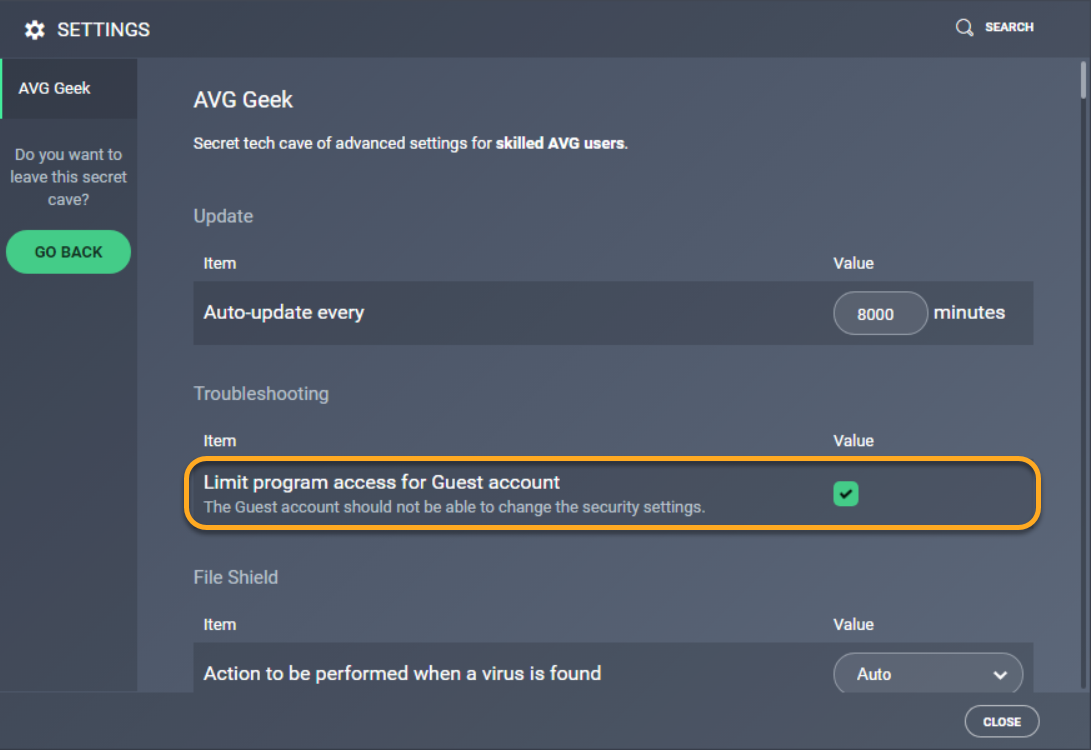Click the settings gear icon in the header
Image resolution: width=1091 pixels, height=750 pixels.
[x=34, y=29]
